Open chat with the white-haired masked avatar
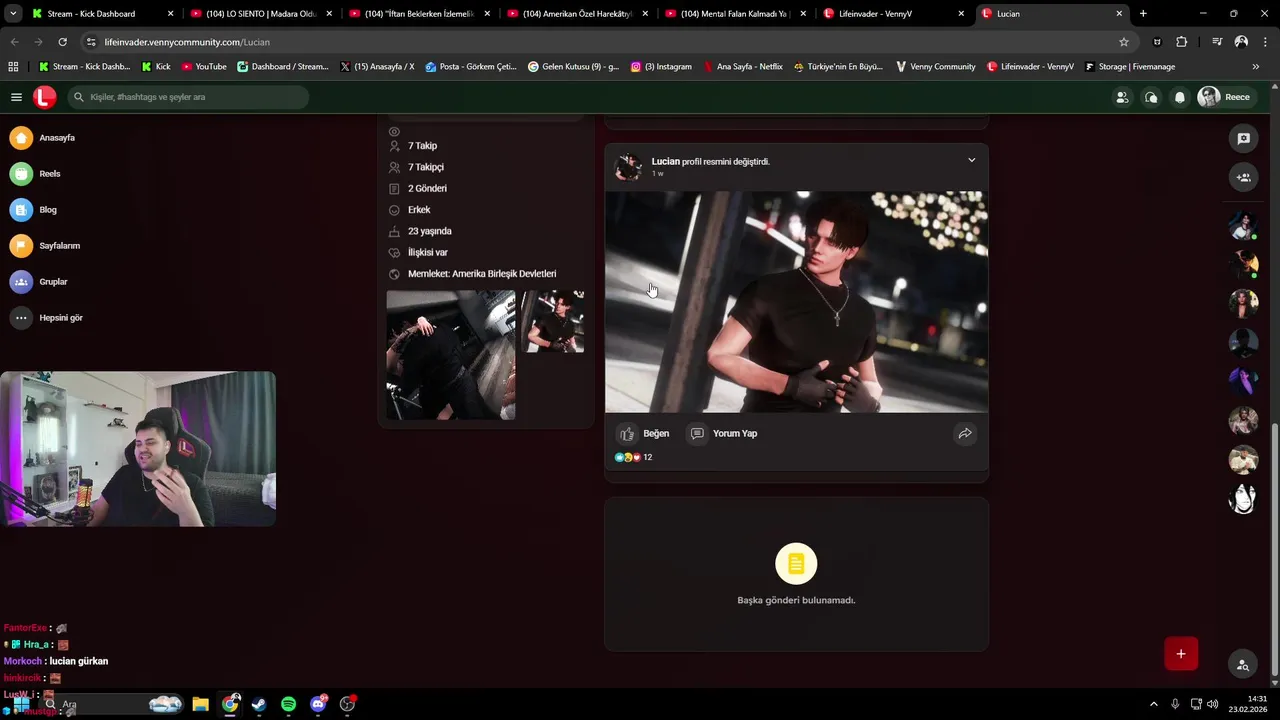This screenshot has height=720, width=1280. [x=1243, y=498]
